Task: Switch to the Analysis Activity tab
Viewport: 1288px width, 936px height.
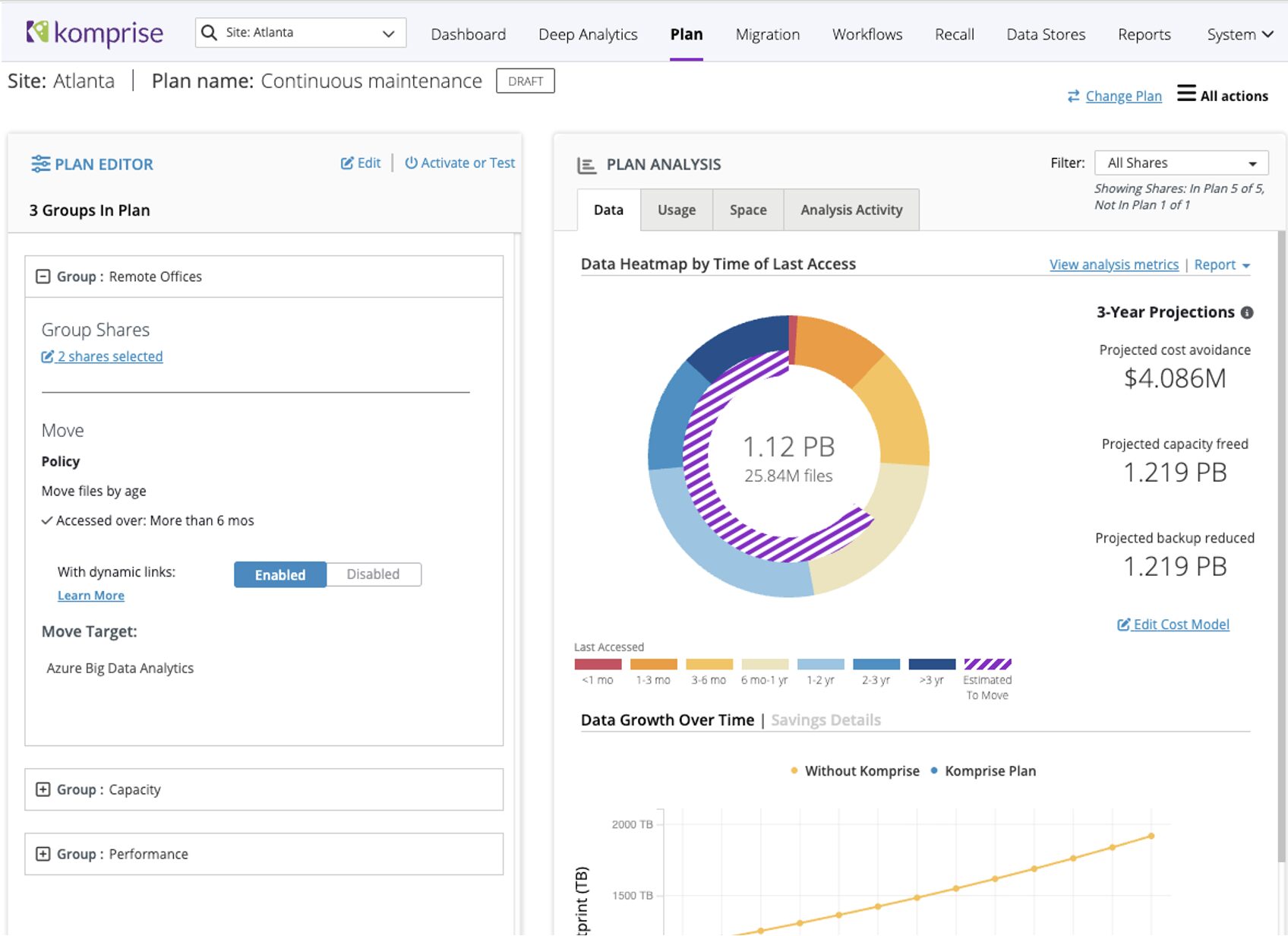Action: tap(851, 210)
